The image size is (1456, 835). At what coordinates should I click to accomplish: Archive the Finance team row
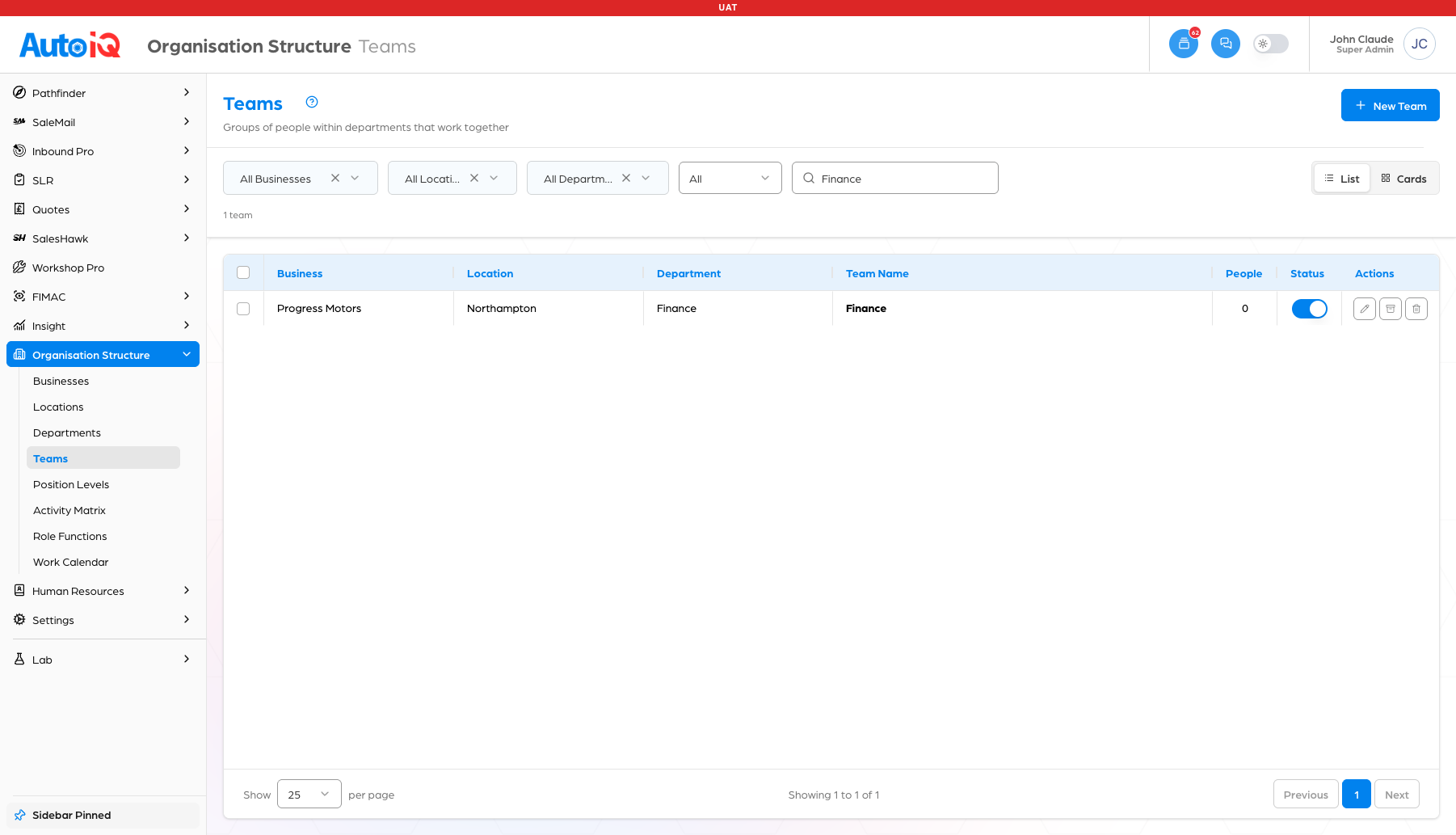click(x=1390, y=309)
